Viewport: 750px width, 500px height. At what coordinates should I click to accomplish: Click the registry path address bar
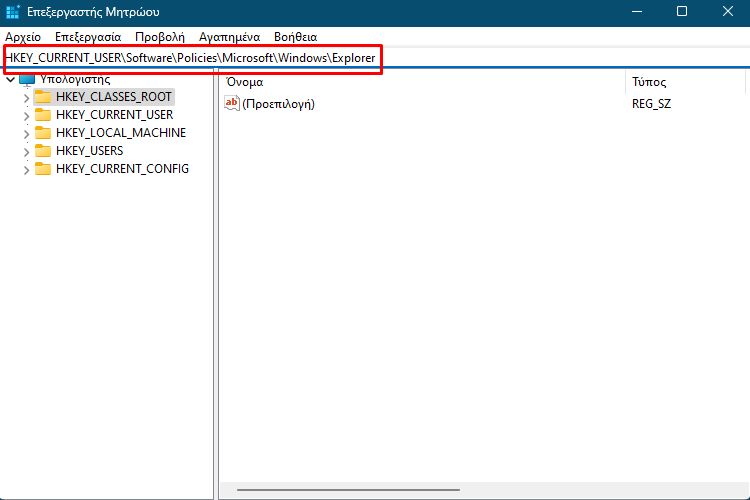click(x=375, y=58)
